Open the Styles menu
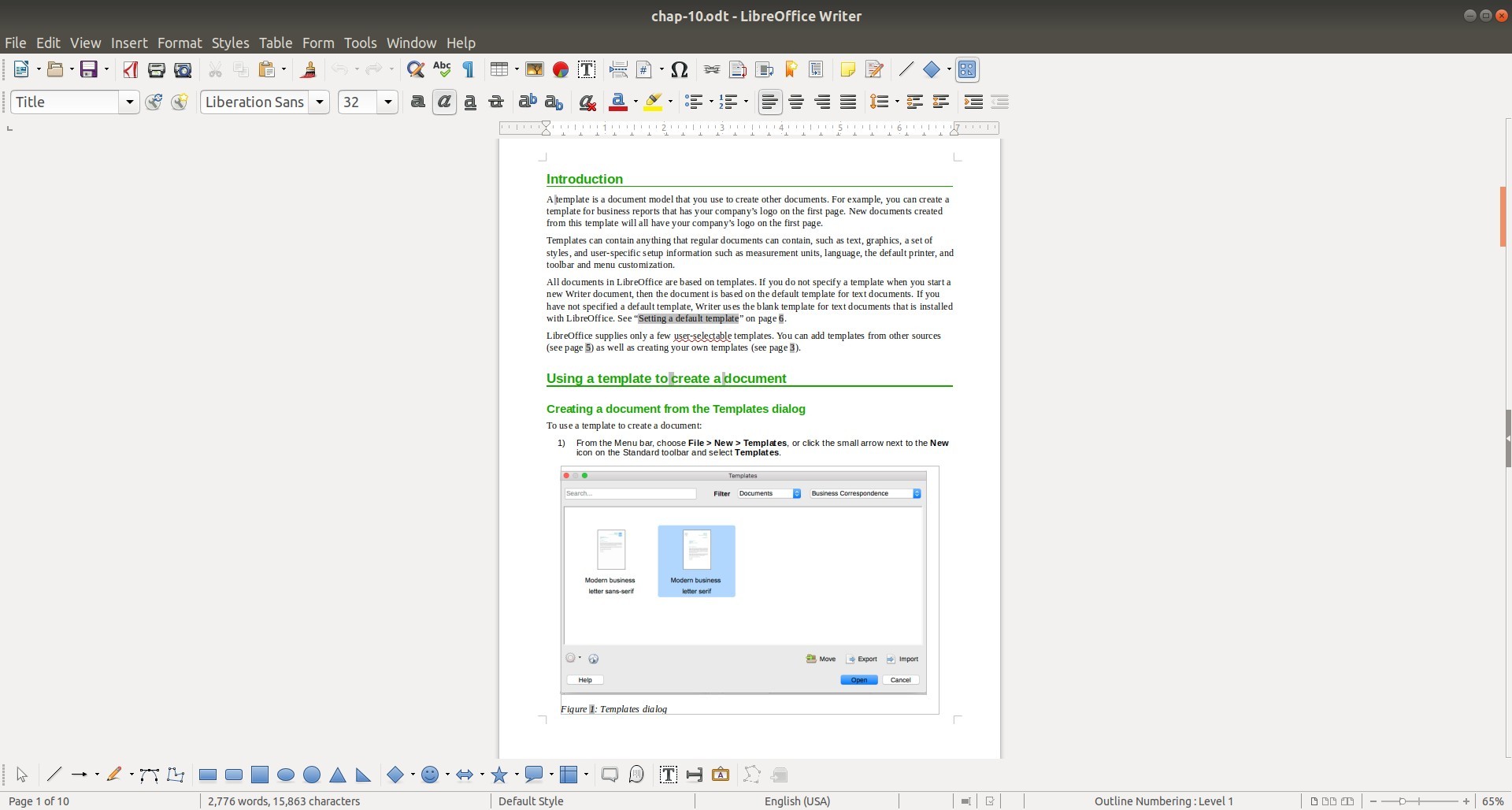 [x=230, y=43]
